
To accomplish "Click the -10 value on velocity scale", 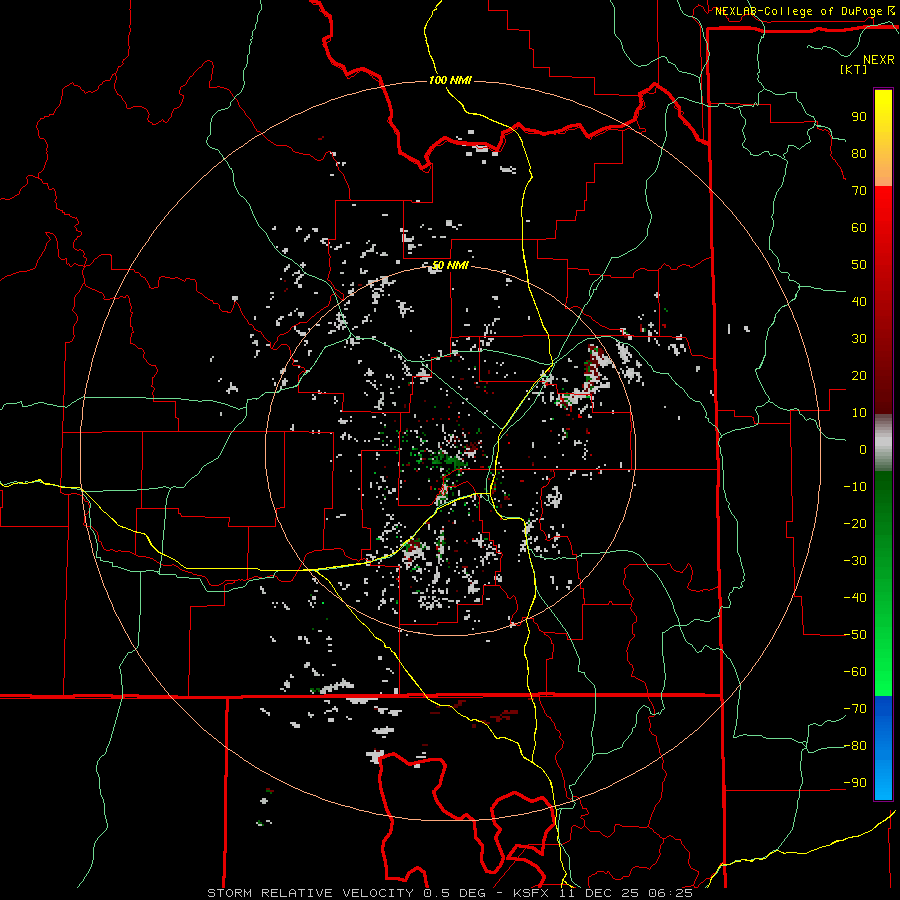I will [x=855, y=487].
